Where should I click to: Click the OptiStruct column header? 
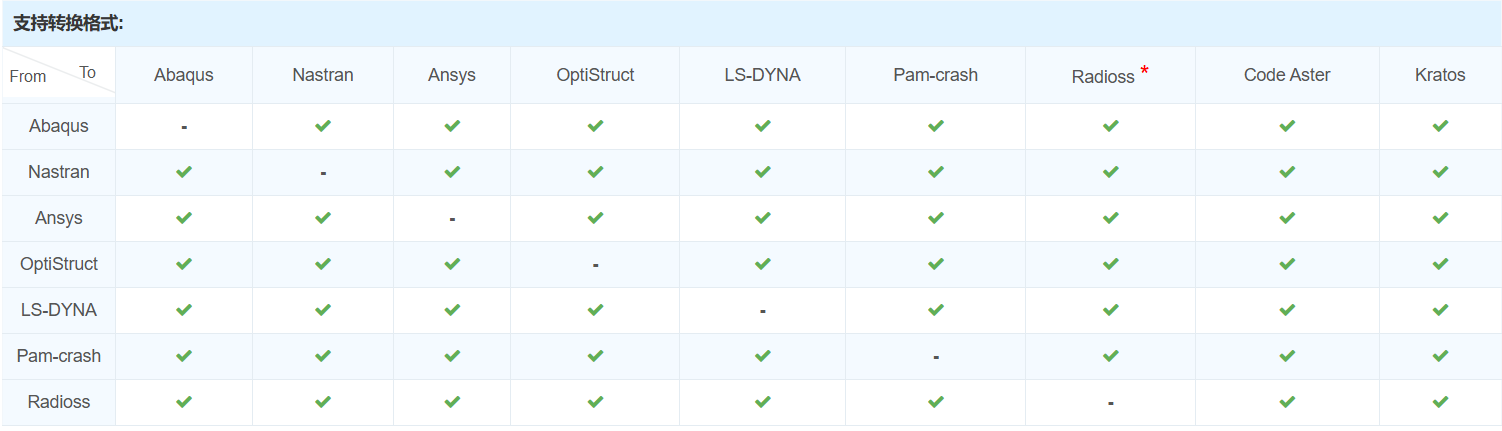click(x=595, y=75)
